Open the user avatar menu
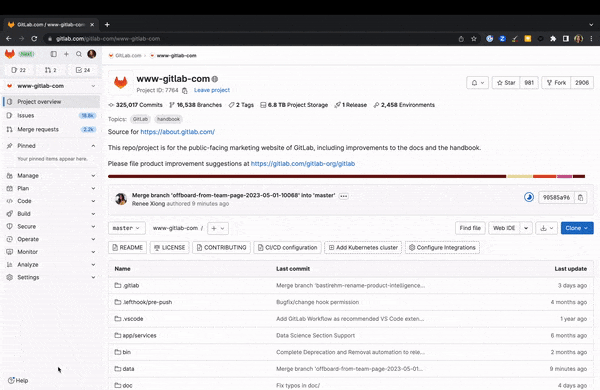The width and height of the screenshot is (600, 390). click(x=91, y=54)
